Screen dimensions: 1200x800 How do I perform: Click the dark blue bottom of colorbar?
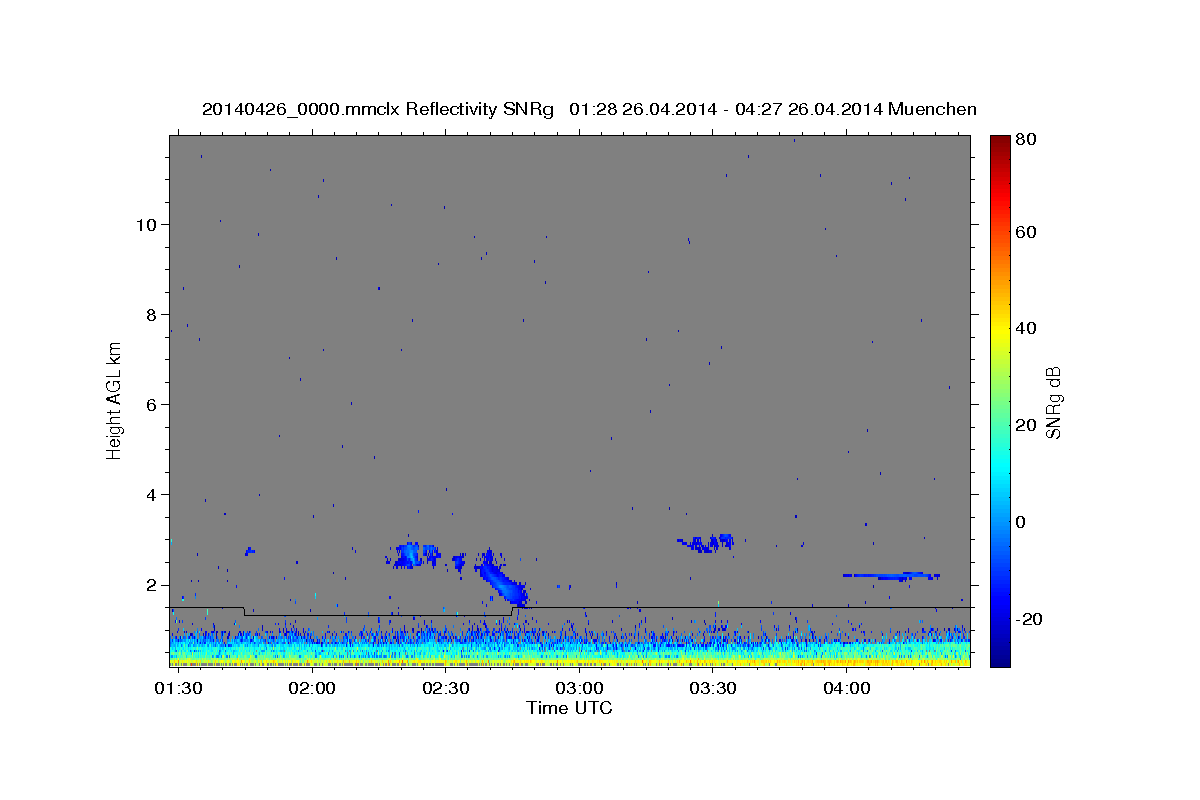[1000, 655]
